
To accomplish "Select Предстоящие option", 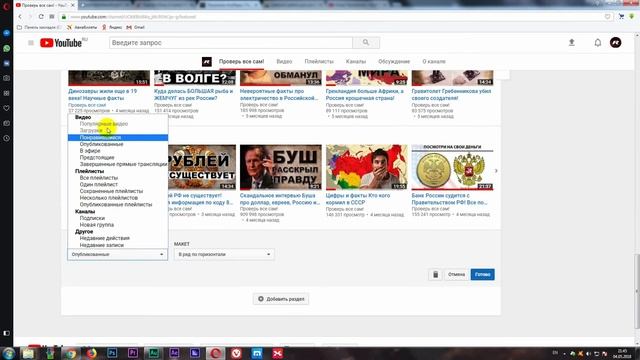I will 97,158.
